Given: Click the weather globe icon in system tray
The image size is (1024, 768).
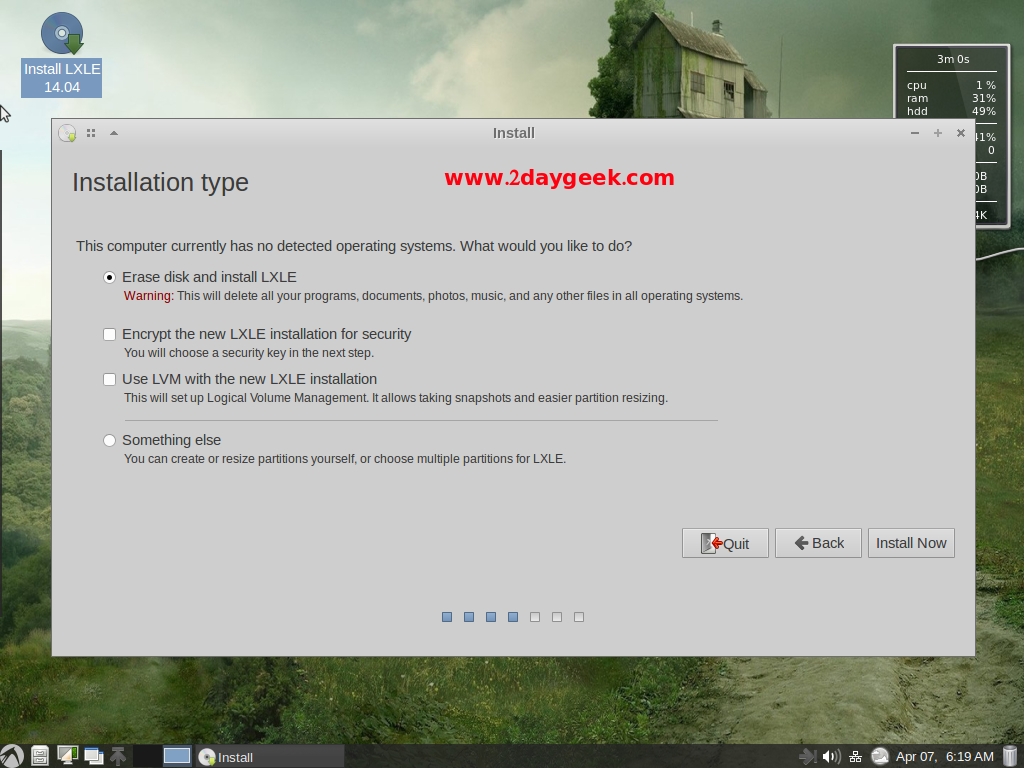Looking at the screenshot, I should coord(880,756).
